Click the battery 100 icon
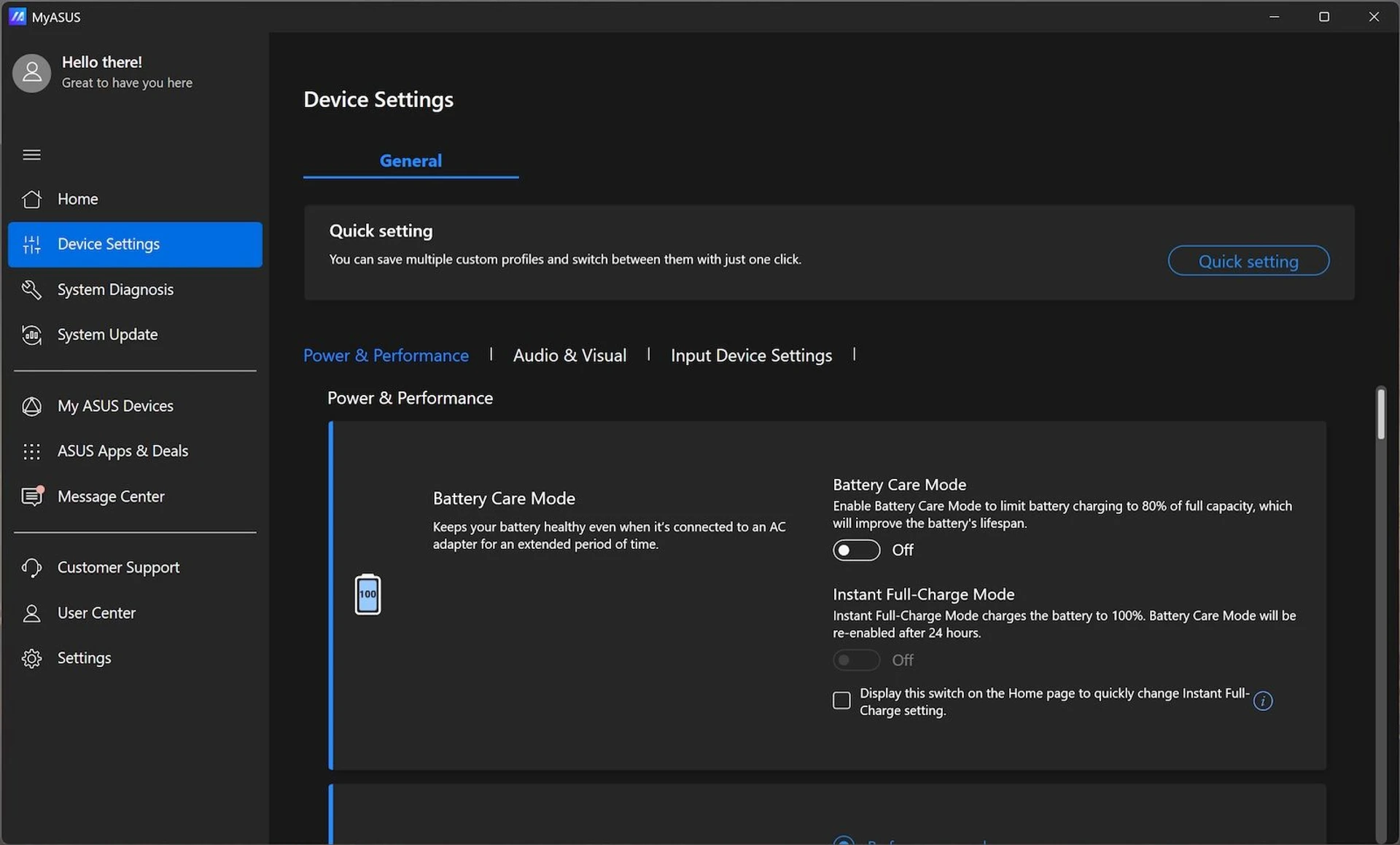The height and width of the screenshot is (845, 1400). [x=367, y=594]
